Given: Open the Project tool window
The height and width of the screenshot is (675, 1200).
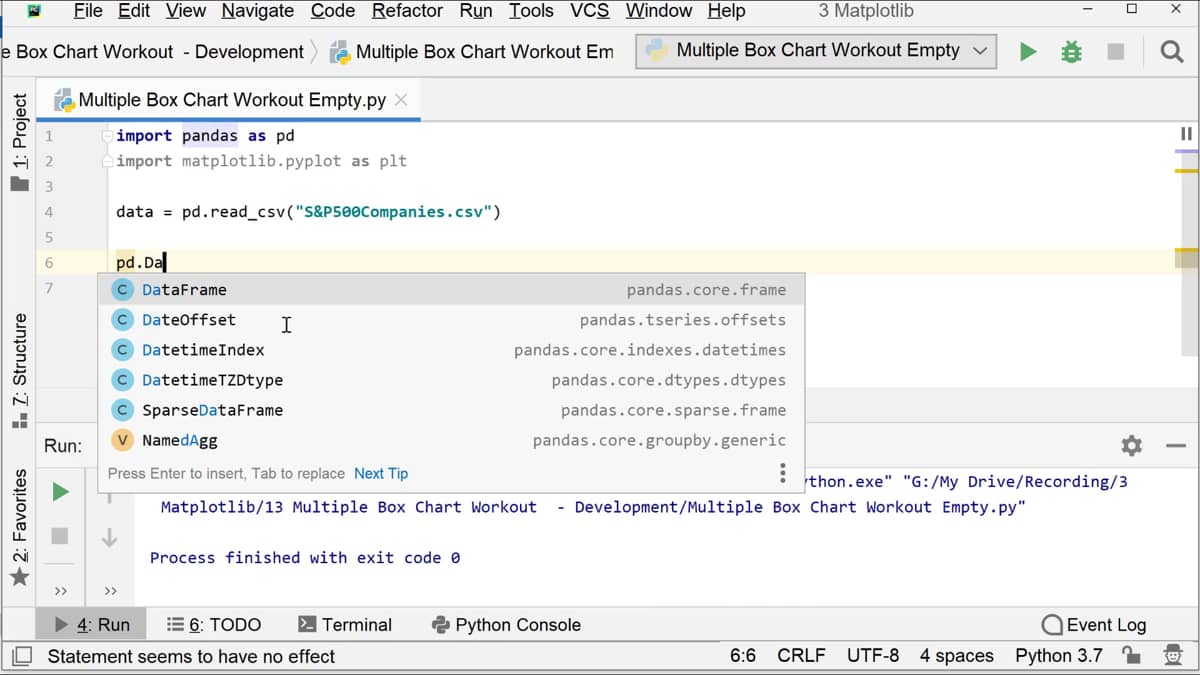Looking at the screenshot, I should pyautogui.click(x=19, y=141).
